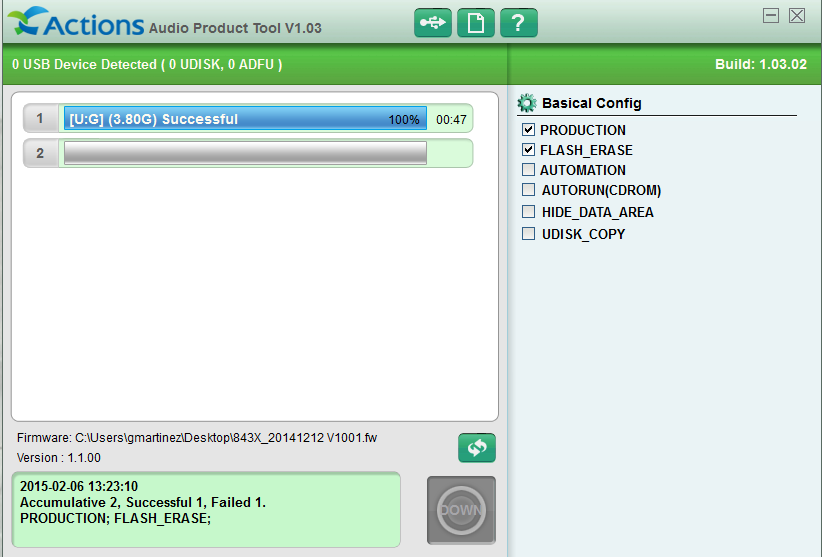Image resolution: width=822 pixels, height=557 pixels.
Task: Open firmware file using document icon
Action: point(475,23)
